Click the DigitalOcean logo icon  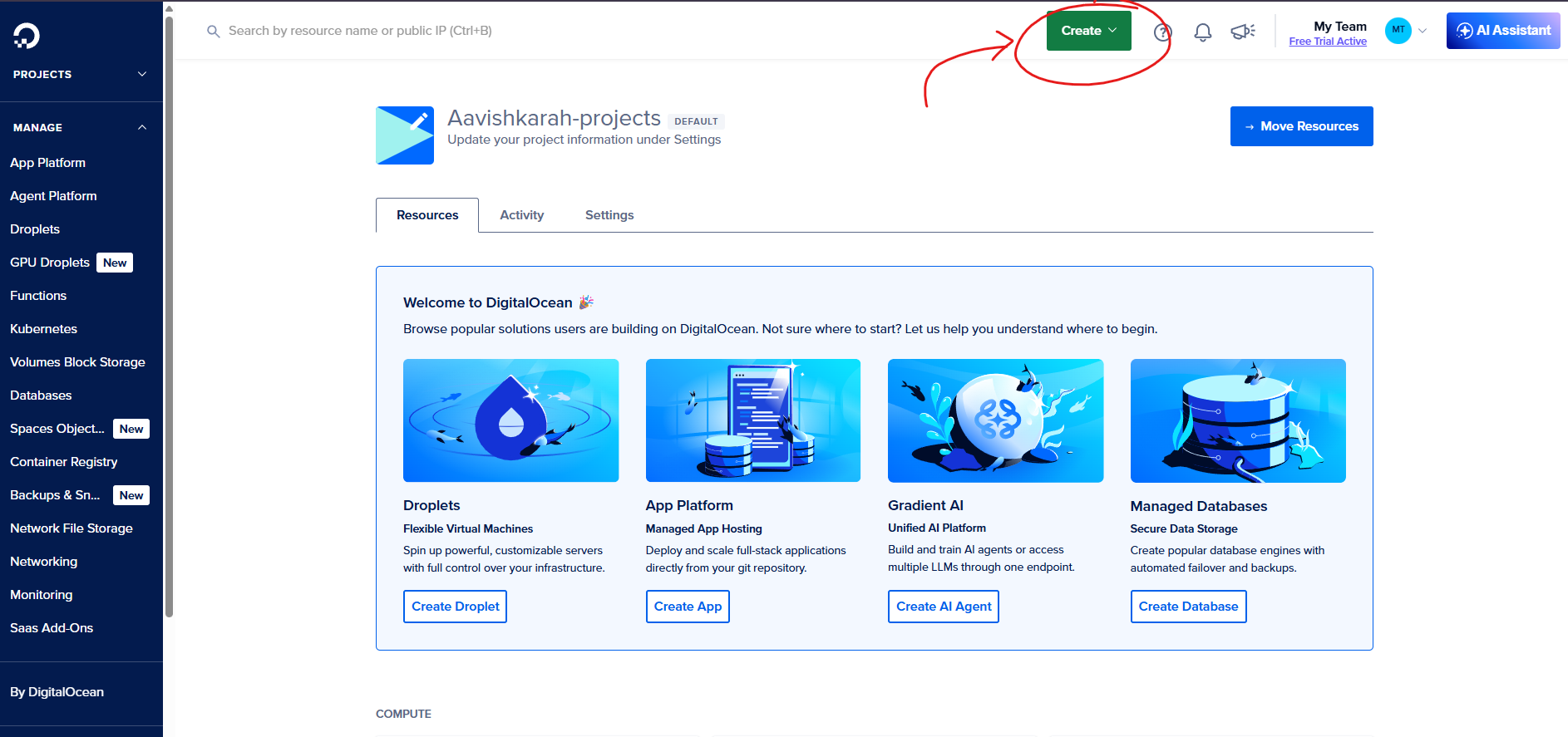(27, 35)
